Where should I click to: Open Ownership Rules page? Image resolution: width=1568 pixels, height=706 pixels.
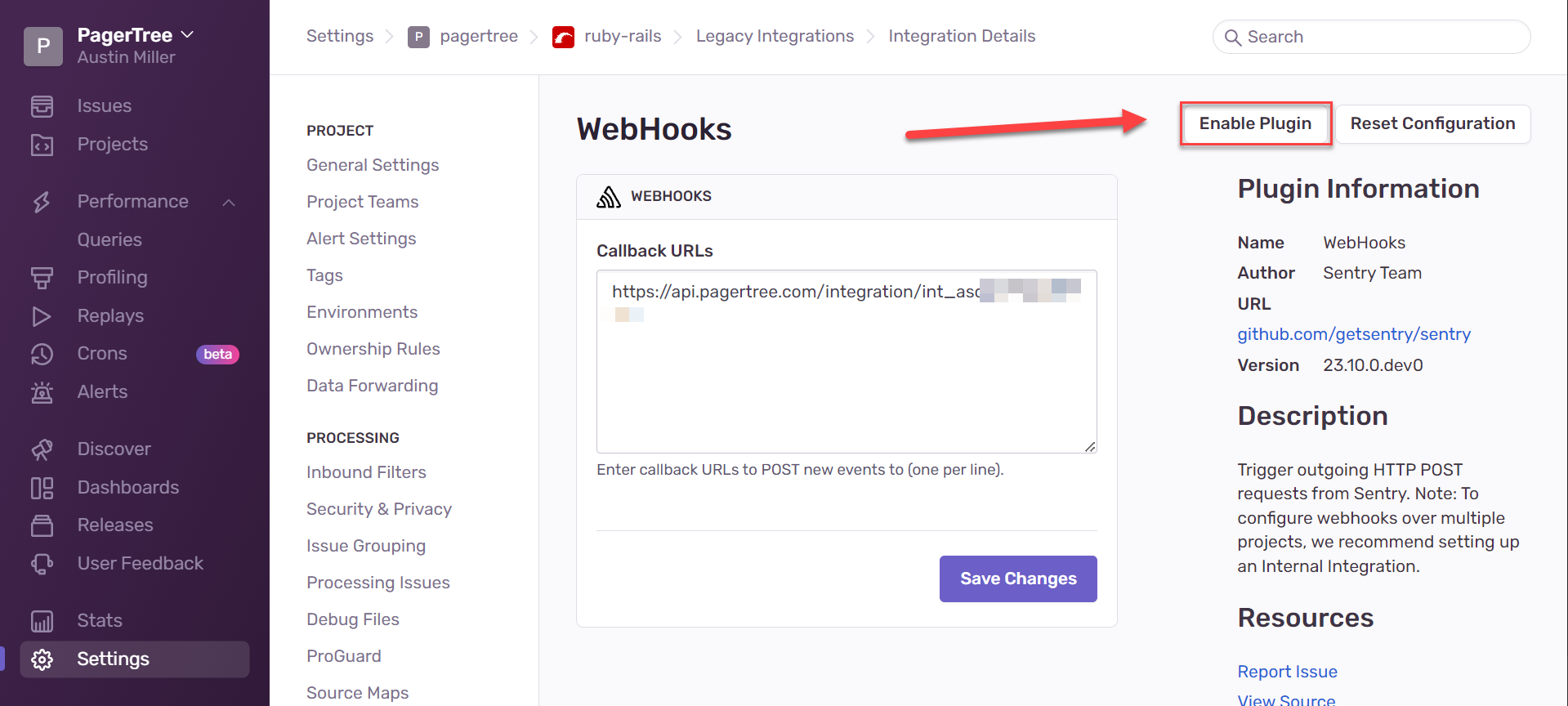(373, 349)
